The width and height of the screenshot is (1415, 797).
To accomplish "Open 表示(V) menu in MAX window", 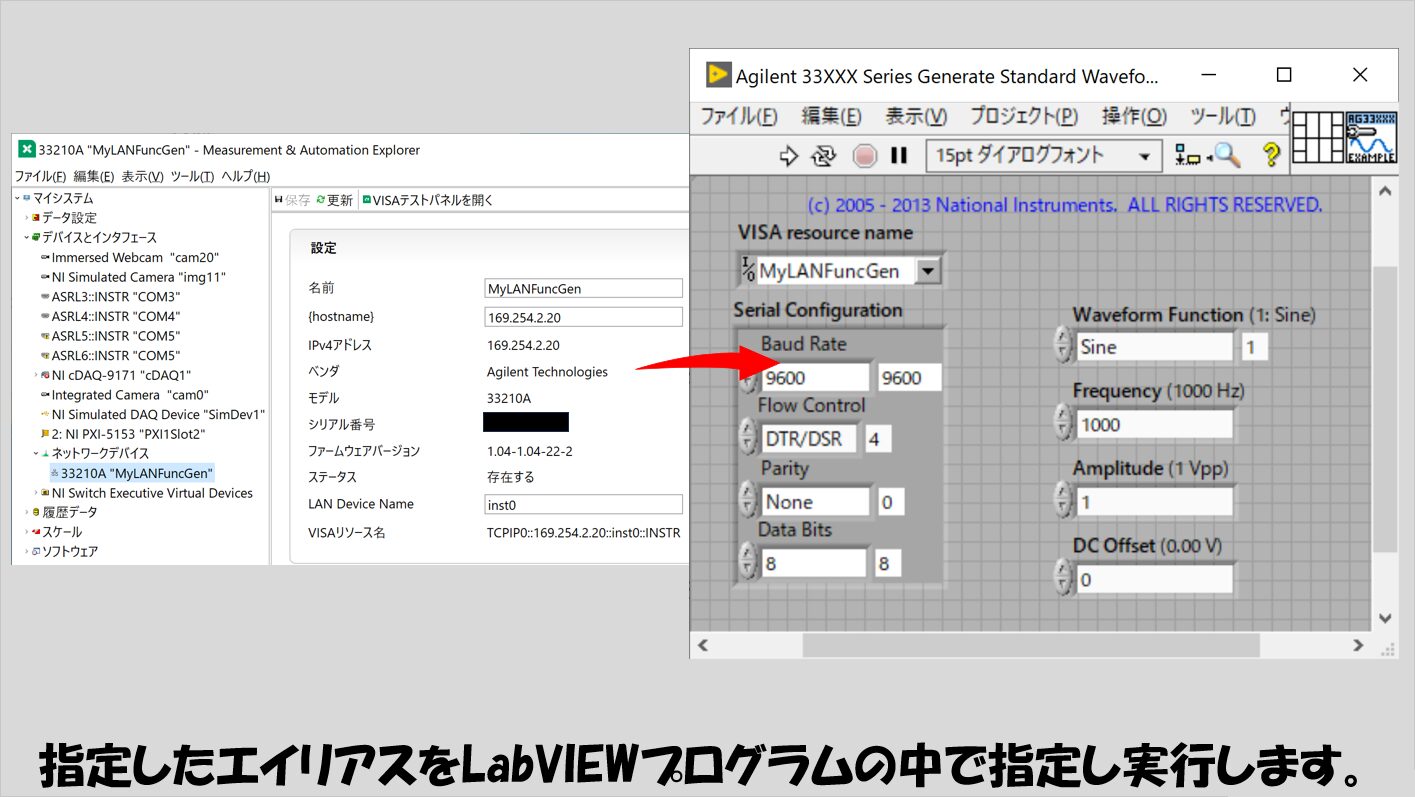I will [143, 176].
